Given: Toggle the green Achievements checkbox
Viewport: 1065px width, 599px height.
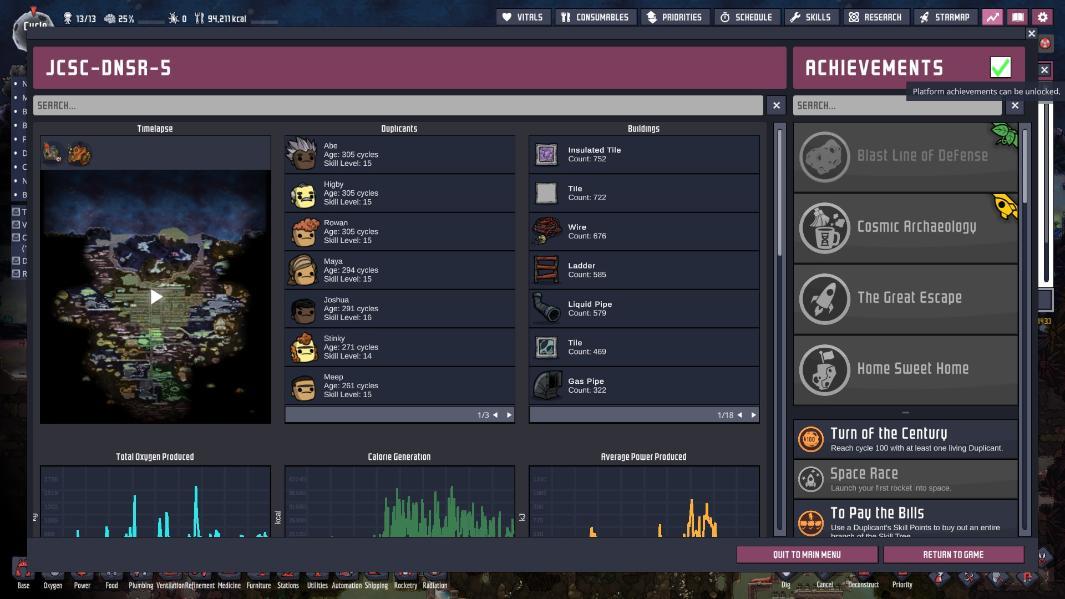Looking at the screenshot, I should click(1000, 67).
